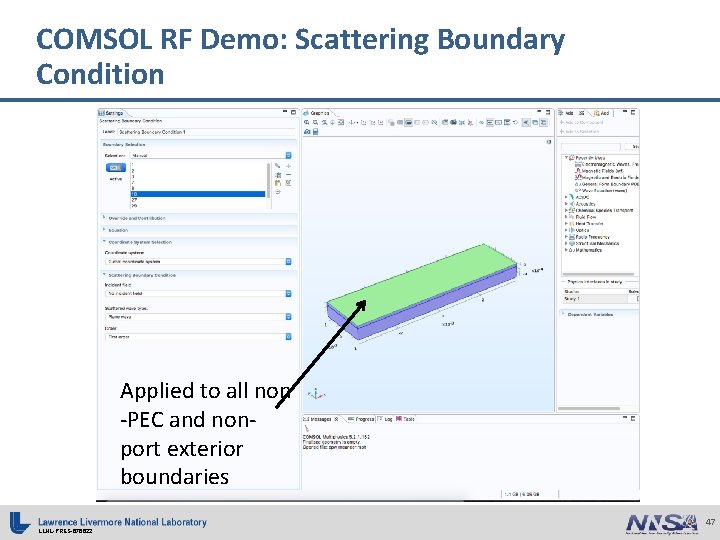The width and height of the screenshot is (720, 540).
Task: Select boundary 10 in selection list
Action: click(198, 194)
